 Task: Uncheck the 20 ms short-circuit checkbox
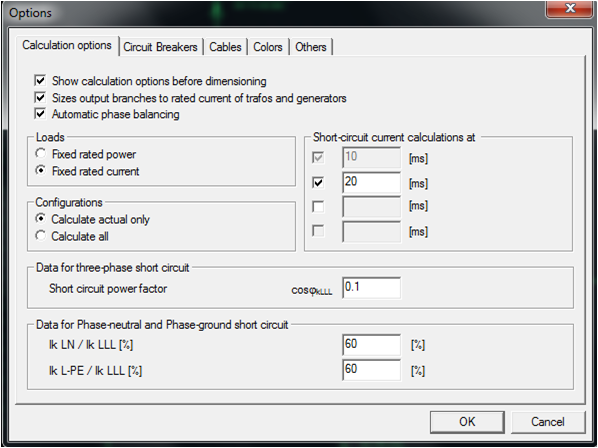click(x=318, y=183)
